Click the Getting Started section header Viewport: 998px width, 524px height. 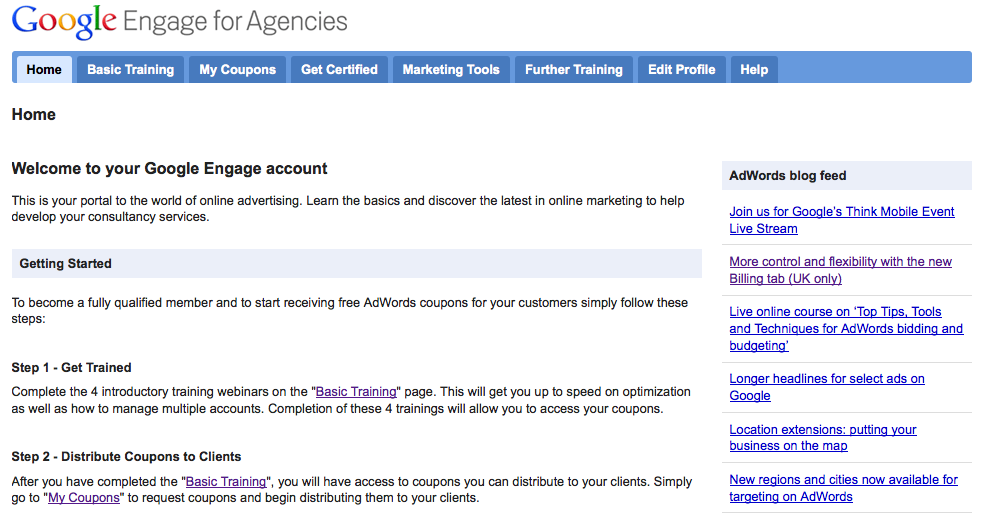pos(66,264)
